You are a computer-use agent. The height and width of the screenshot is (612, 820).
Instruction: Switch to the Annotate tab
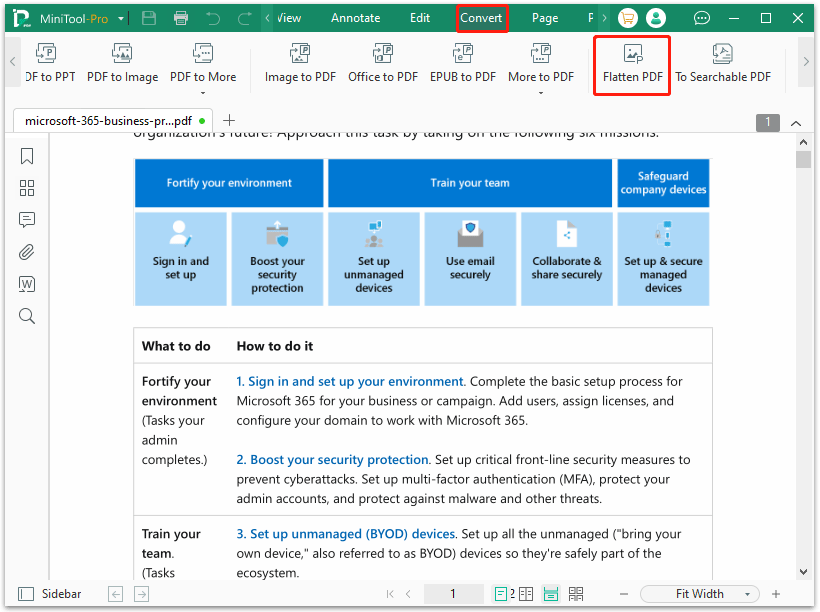(355, 18)
